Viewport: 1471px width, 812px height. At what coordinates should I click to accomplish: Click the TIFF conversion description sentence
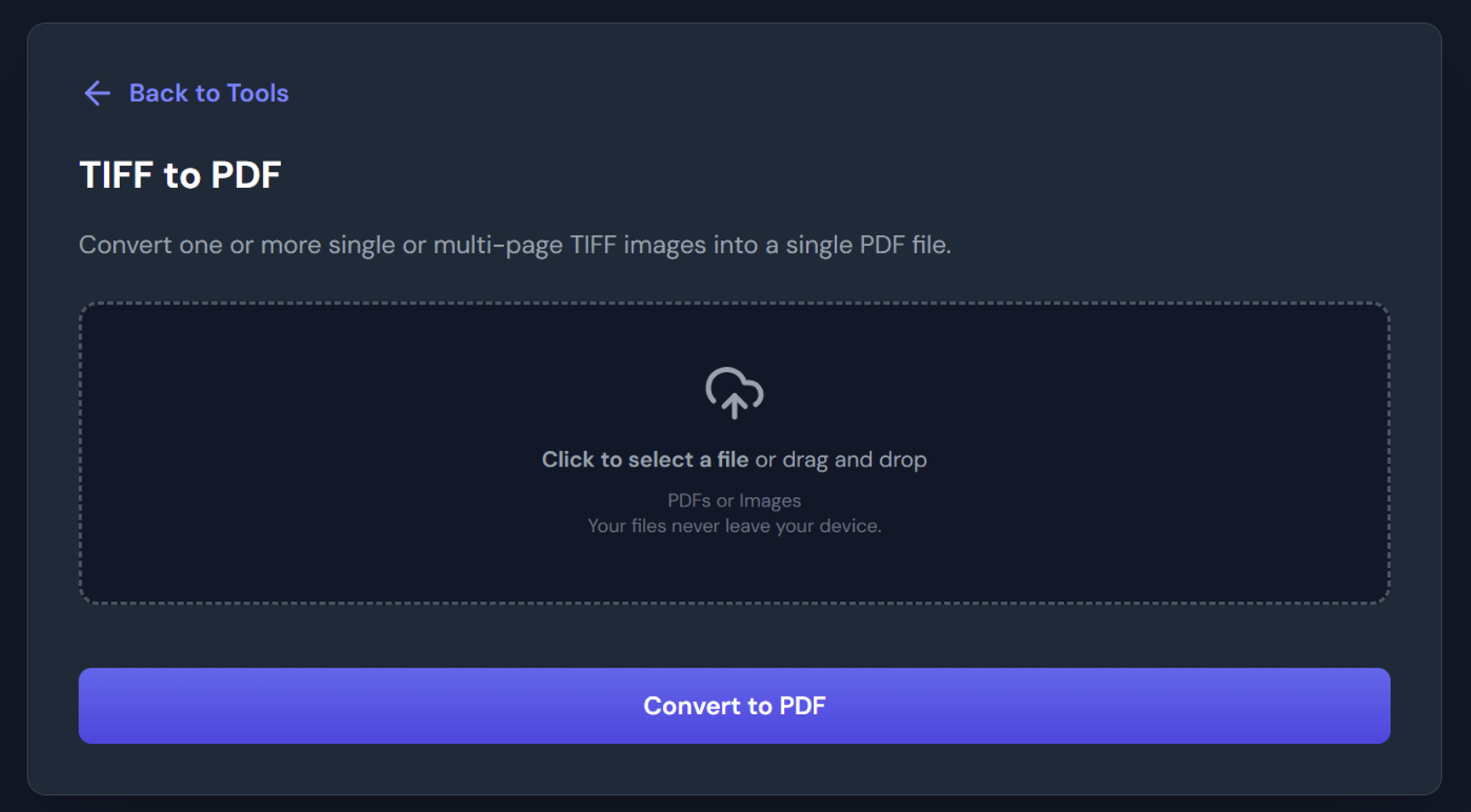point(514,245)
